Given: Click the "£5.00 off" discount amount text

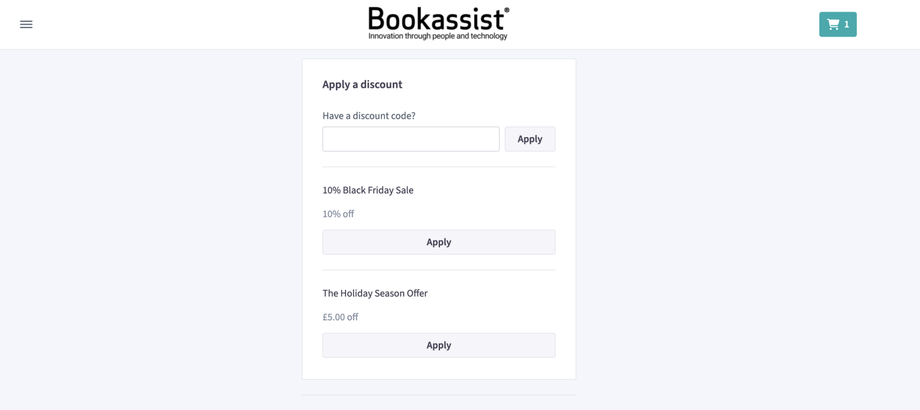Looking at the screenshot, I should tap(340, 317).
